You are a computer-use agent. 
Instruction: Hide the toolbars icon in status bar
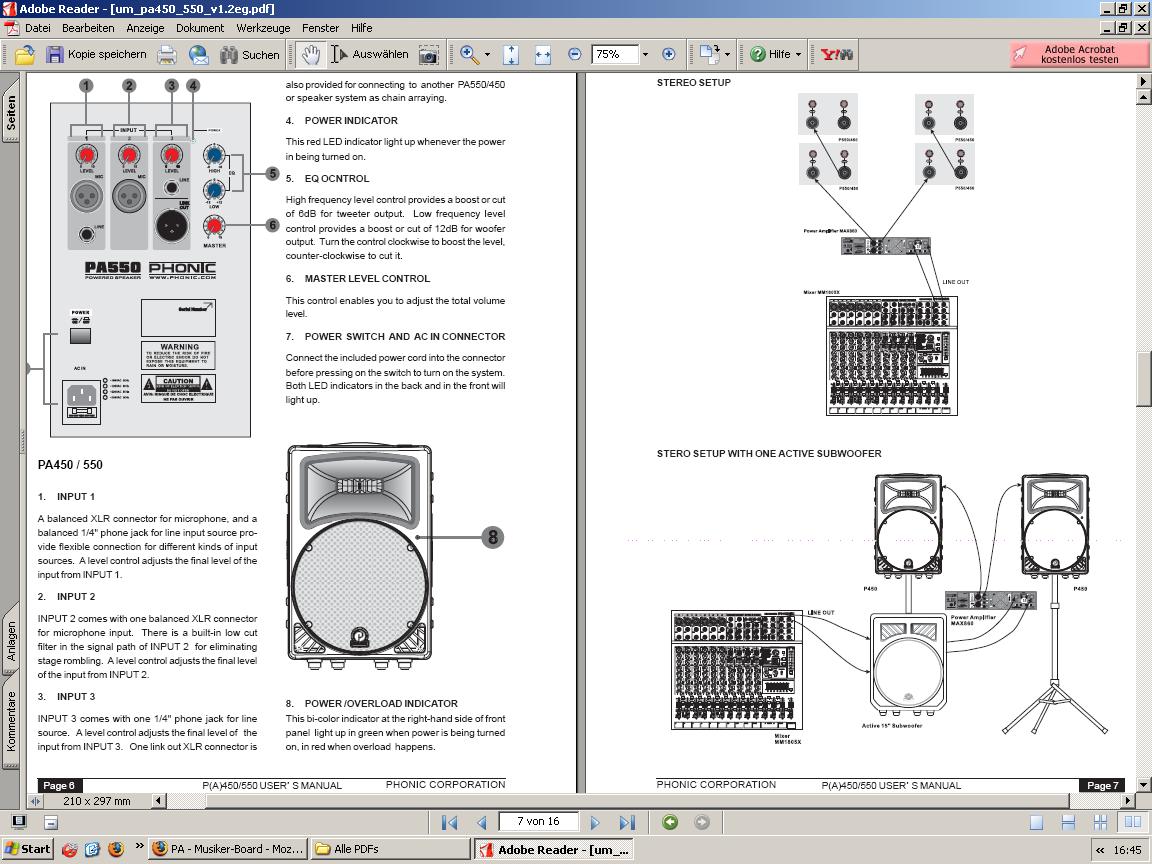click(51, 822)
